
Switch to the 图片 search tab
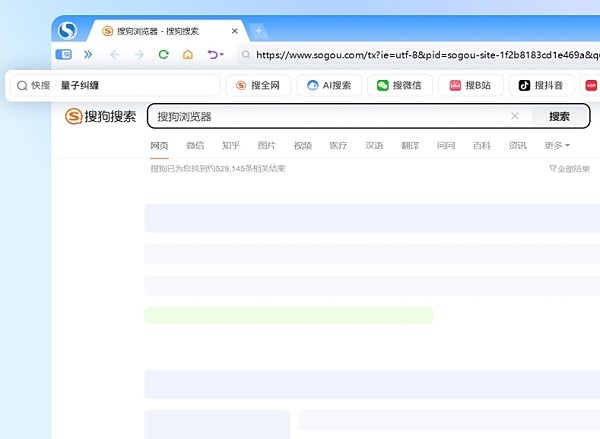tap(266, 146)
